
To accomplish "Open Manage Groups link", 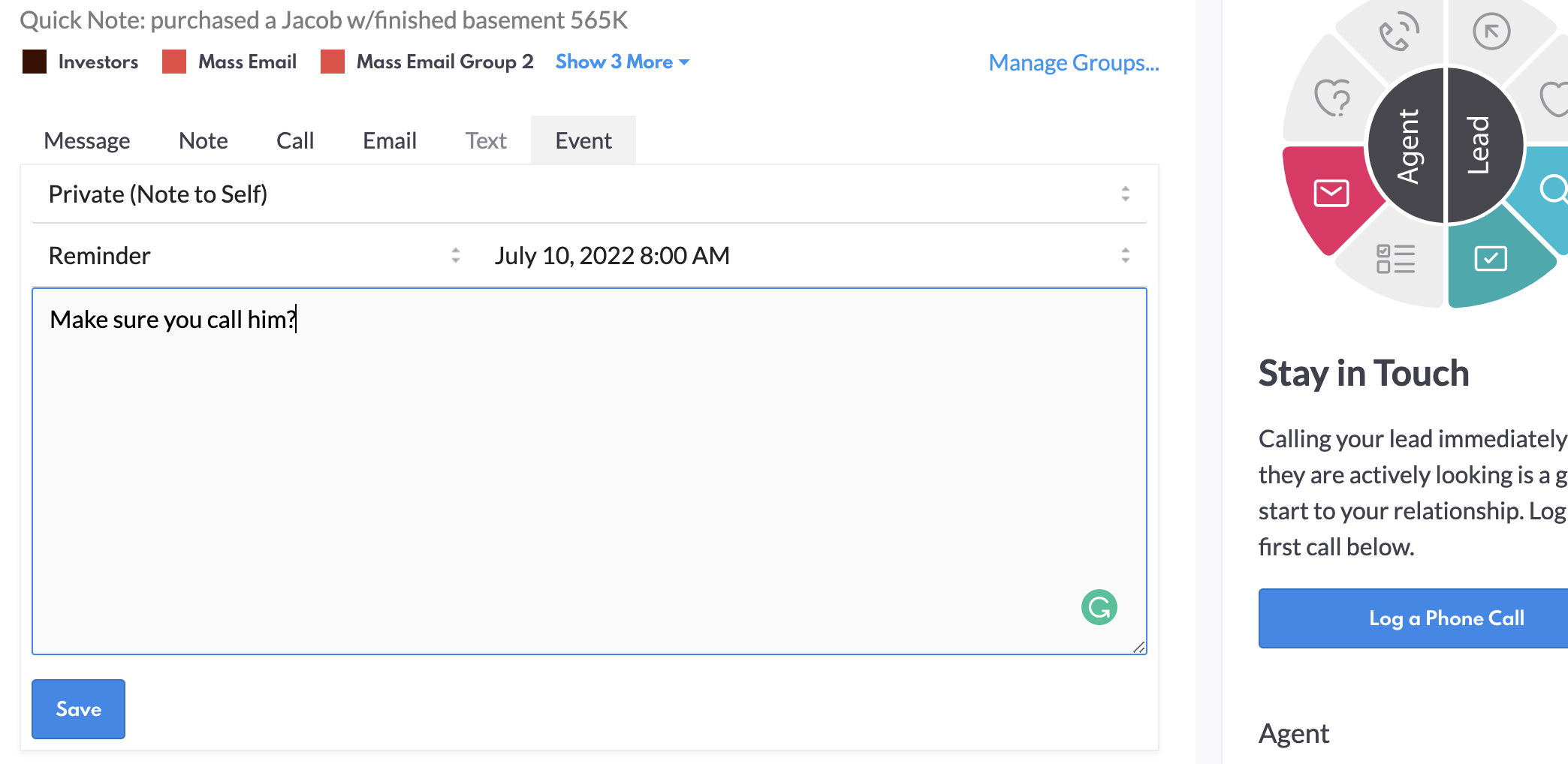I will [1074, 62].
